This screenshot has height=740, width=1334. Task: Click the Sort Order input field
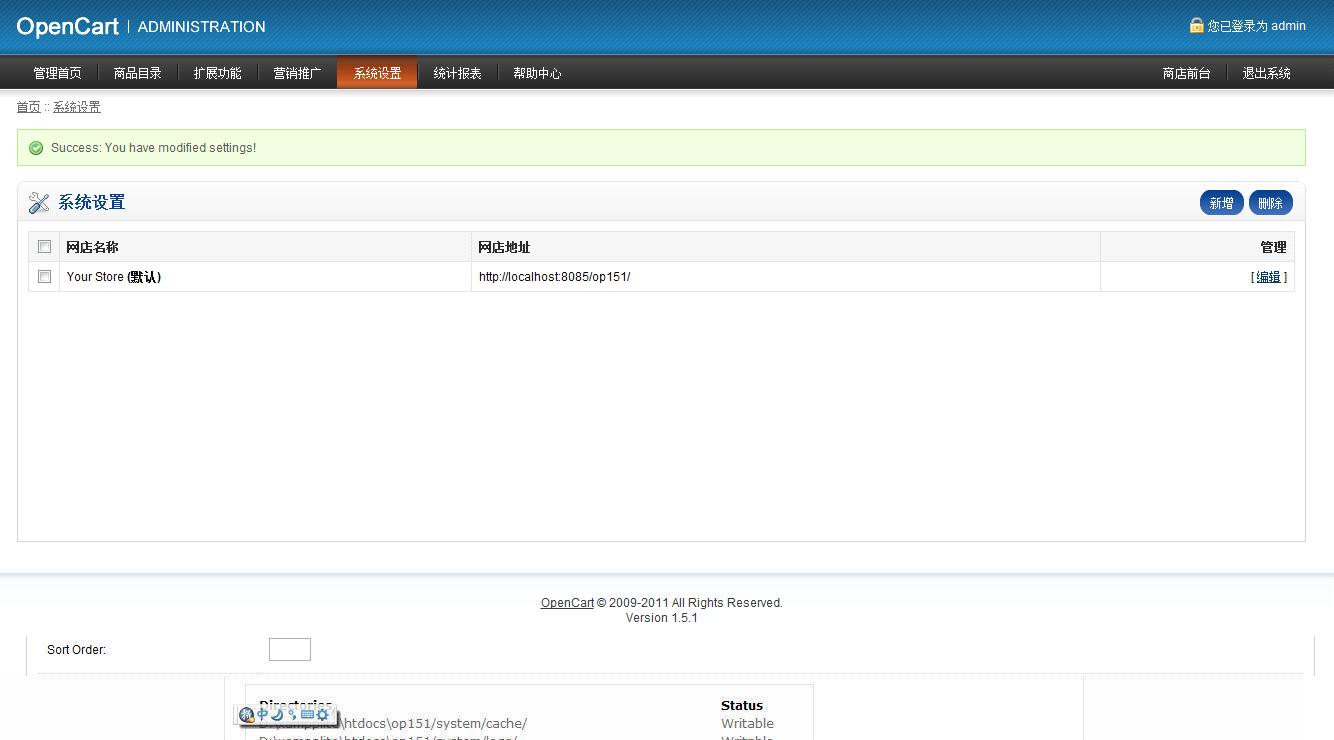tap(289, 649)
